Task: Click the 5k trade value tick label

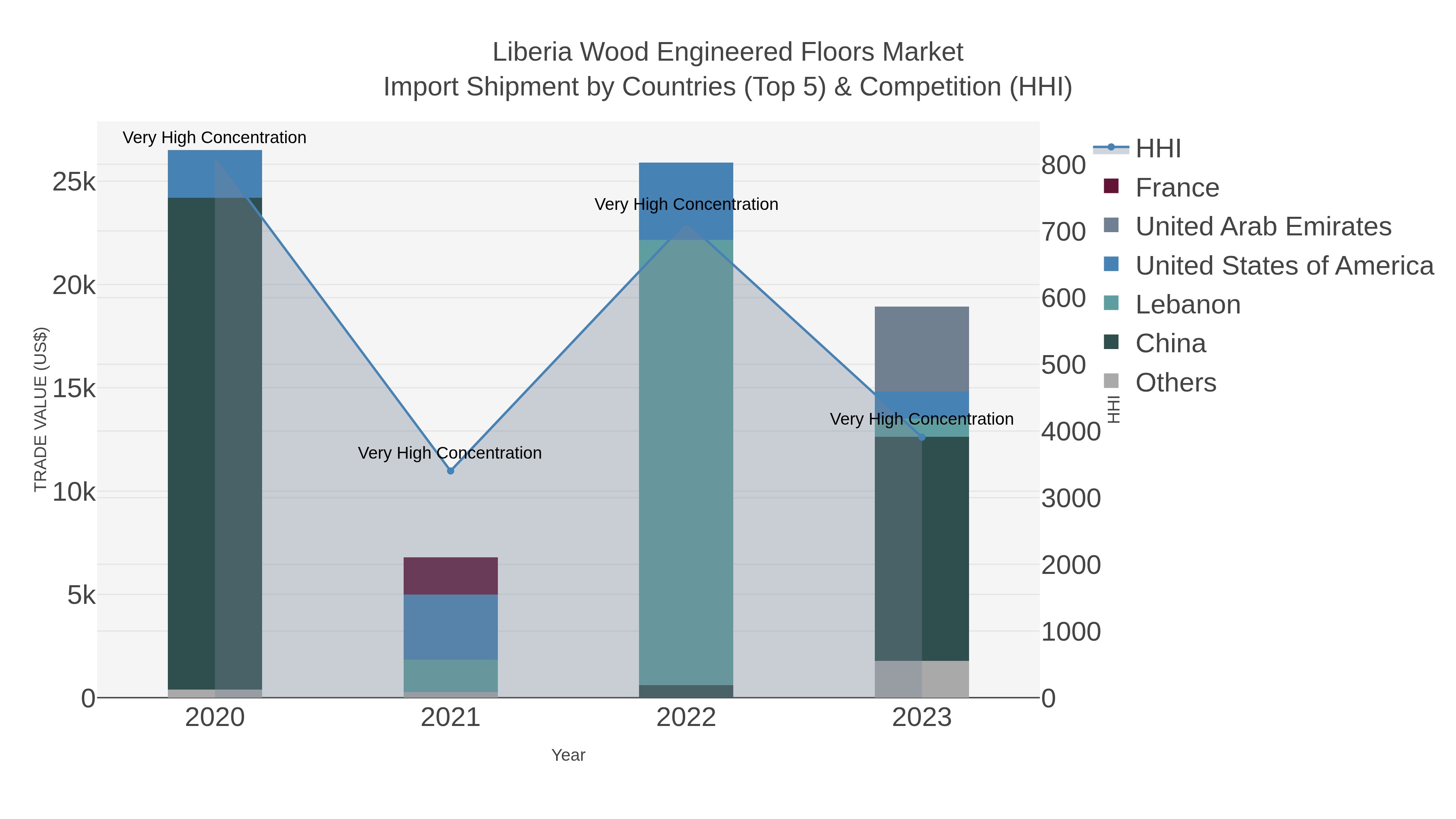Action: [81, 595]
